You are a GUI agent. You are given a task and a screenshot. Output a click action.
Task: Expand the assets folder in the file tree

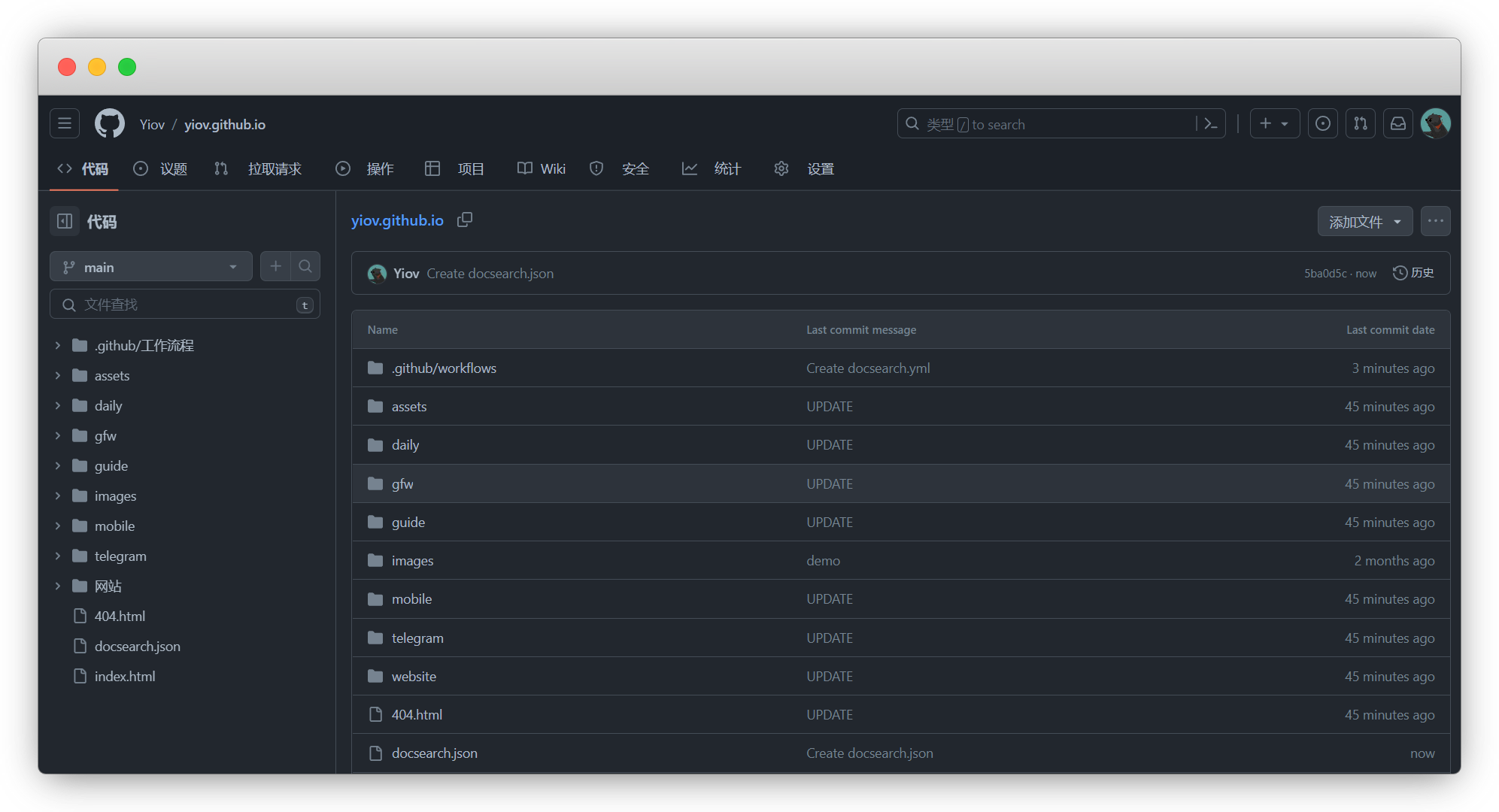point(58,375)
